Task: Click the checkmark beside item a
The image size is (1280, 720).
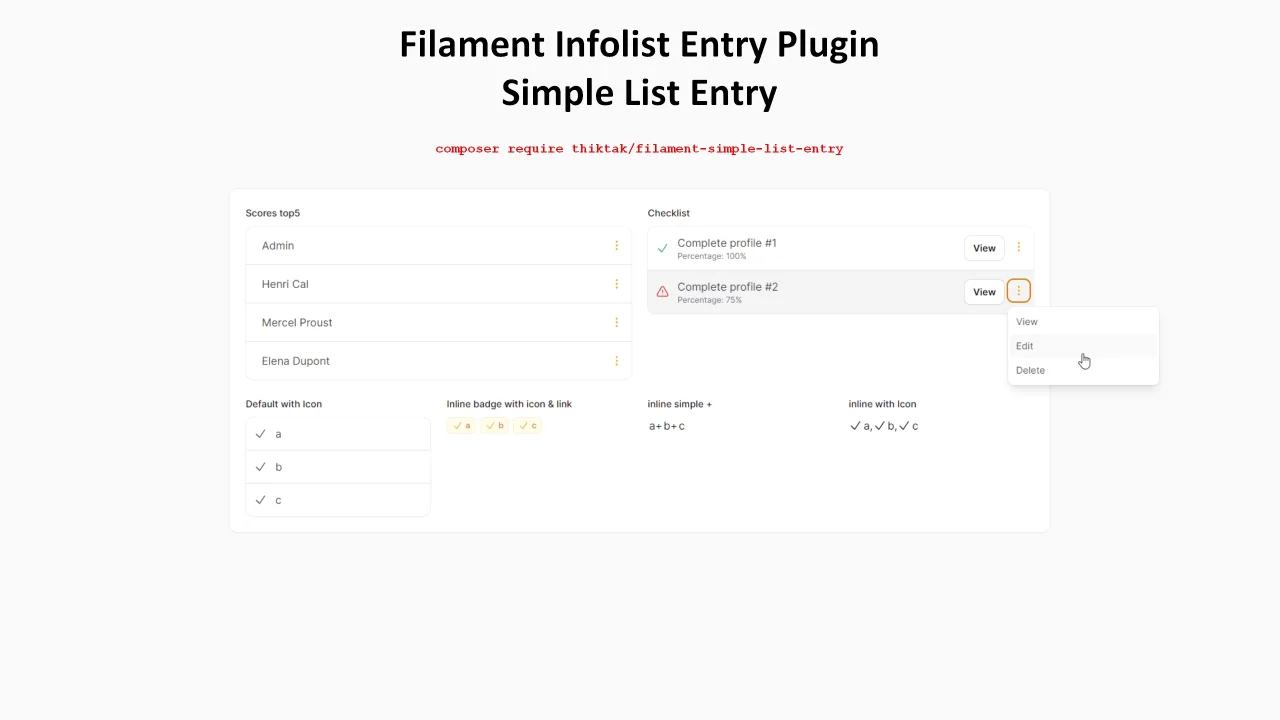Action: tap(261, 433)
